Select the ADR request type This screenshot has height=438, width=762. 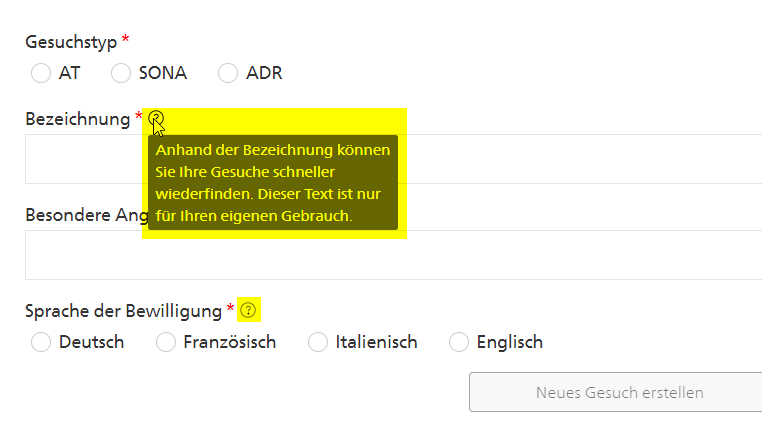[228, 73]
